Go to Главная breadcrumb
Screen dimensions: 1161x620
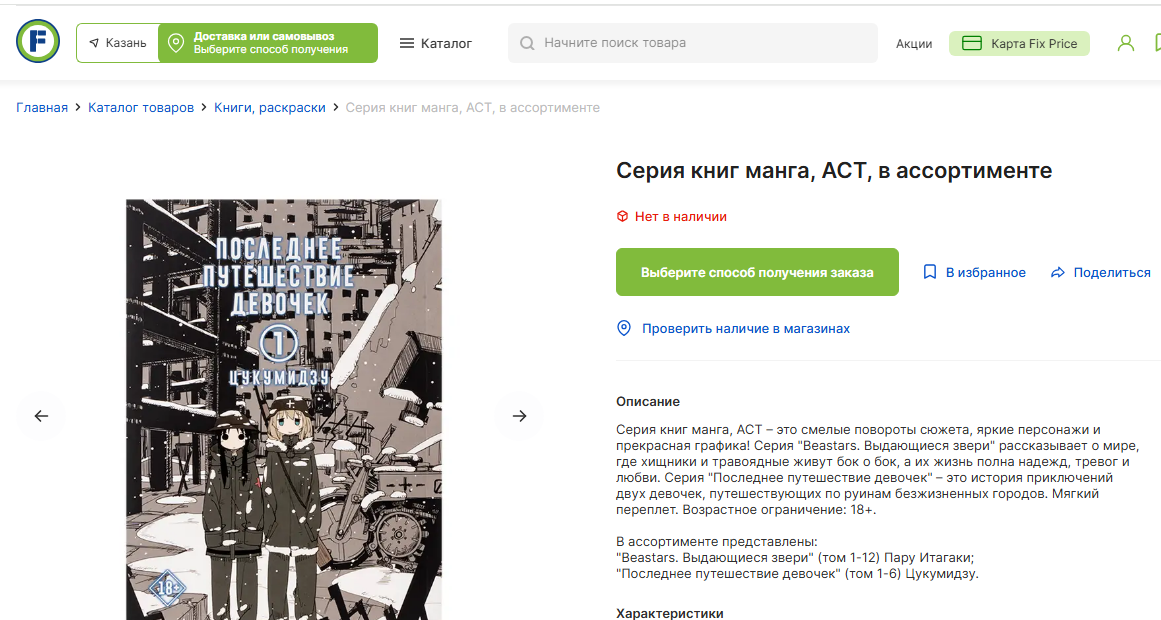pyautogui.click(x=42, y=107)
